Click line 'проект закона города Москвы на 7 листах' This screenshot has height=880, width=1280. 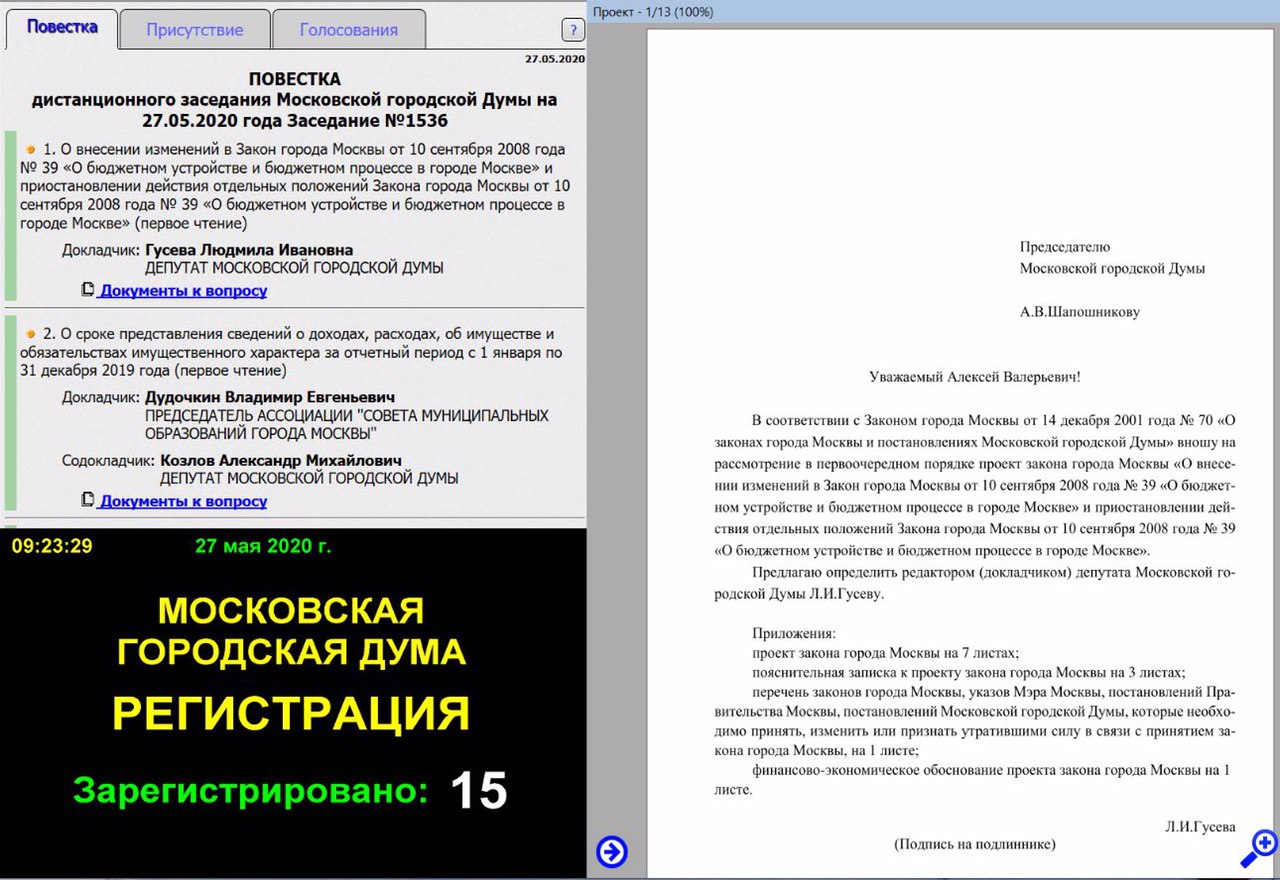885,652
